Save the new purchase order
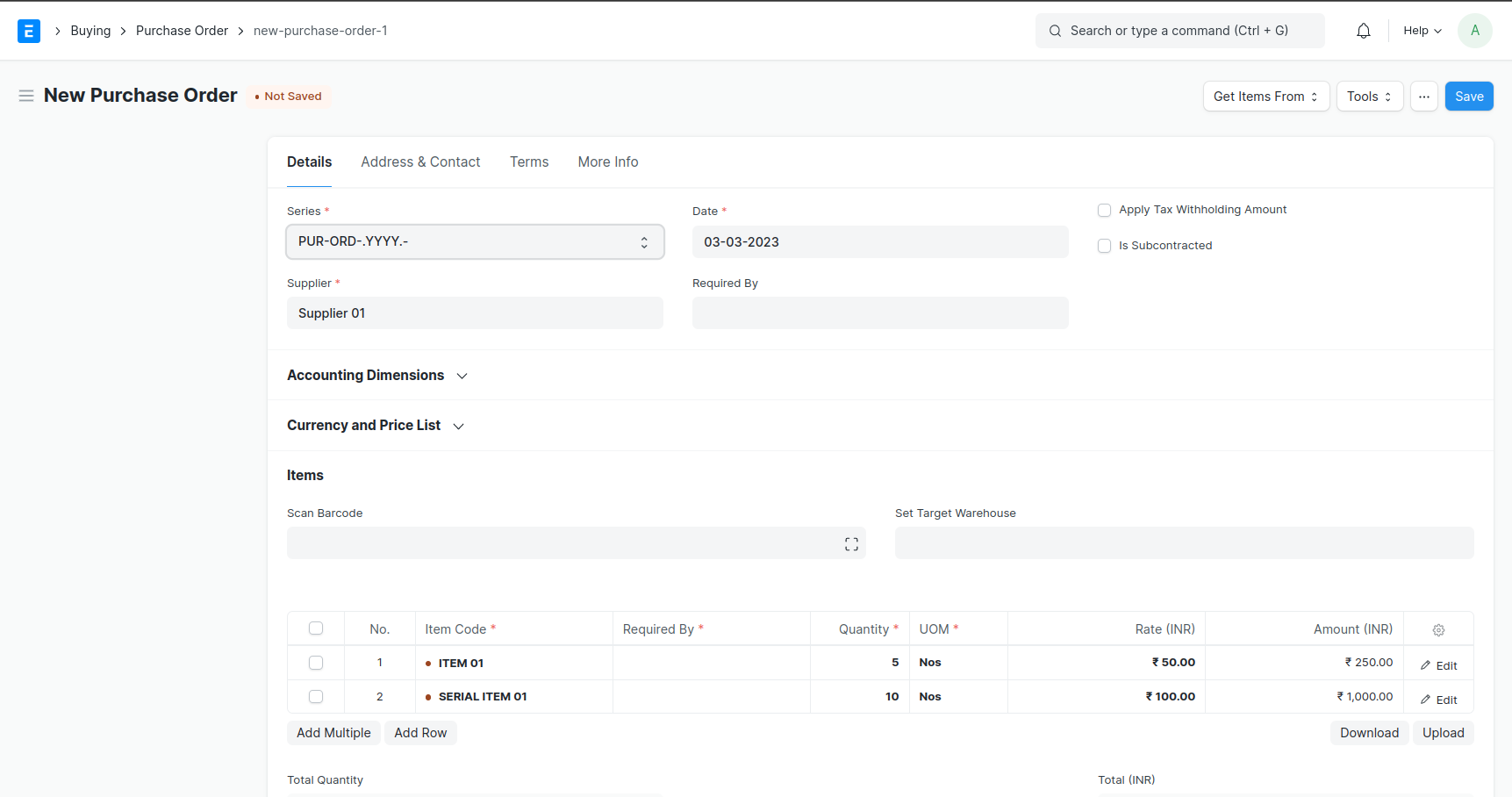 tap(1468, 96)
